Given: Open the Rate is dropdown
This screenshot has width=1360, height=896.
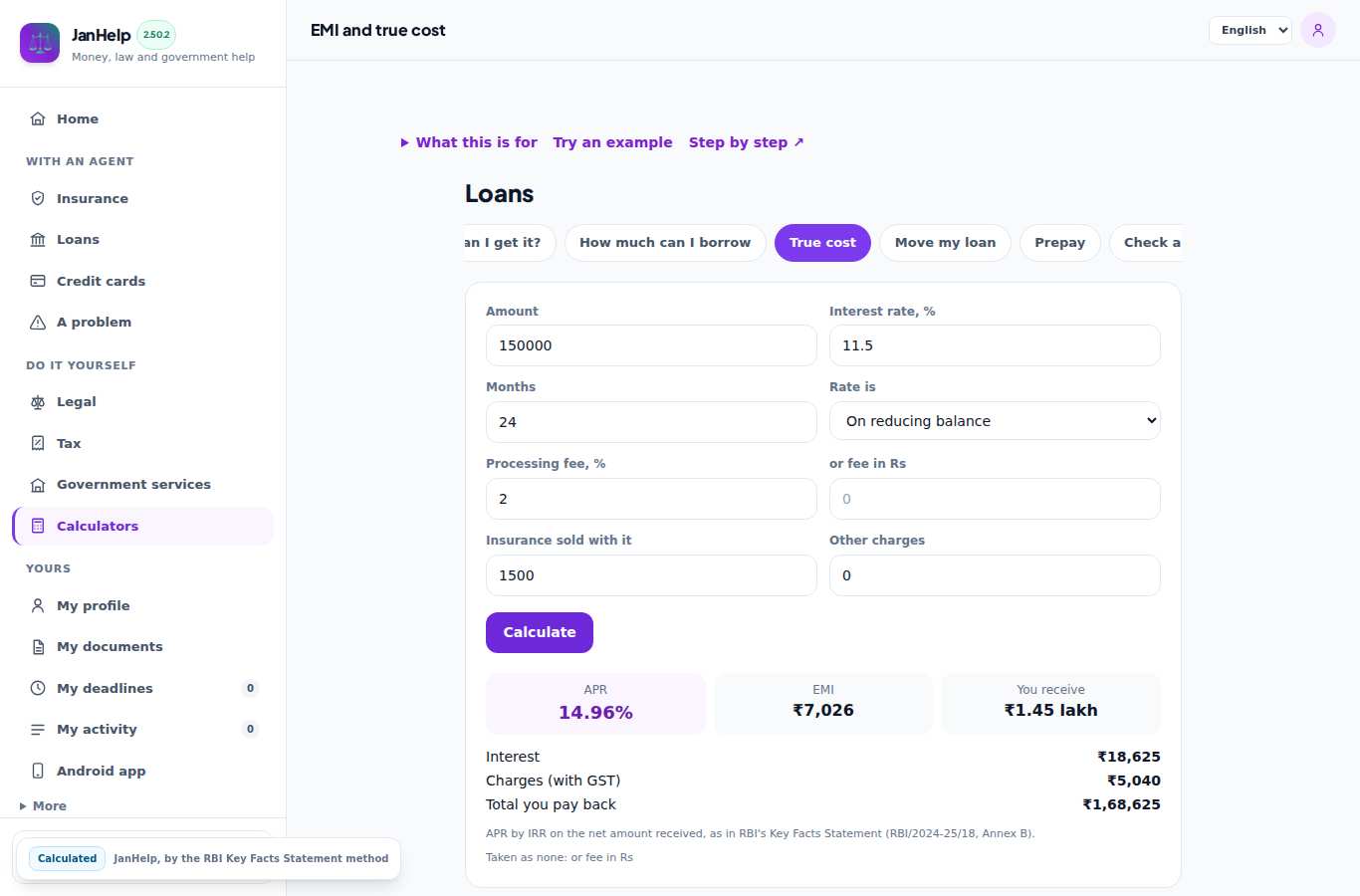Looking at the screenshot, I should [995, 421].
